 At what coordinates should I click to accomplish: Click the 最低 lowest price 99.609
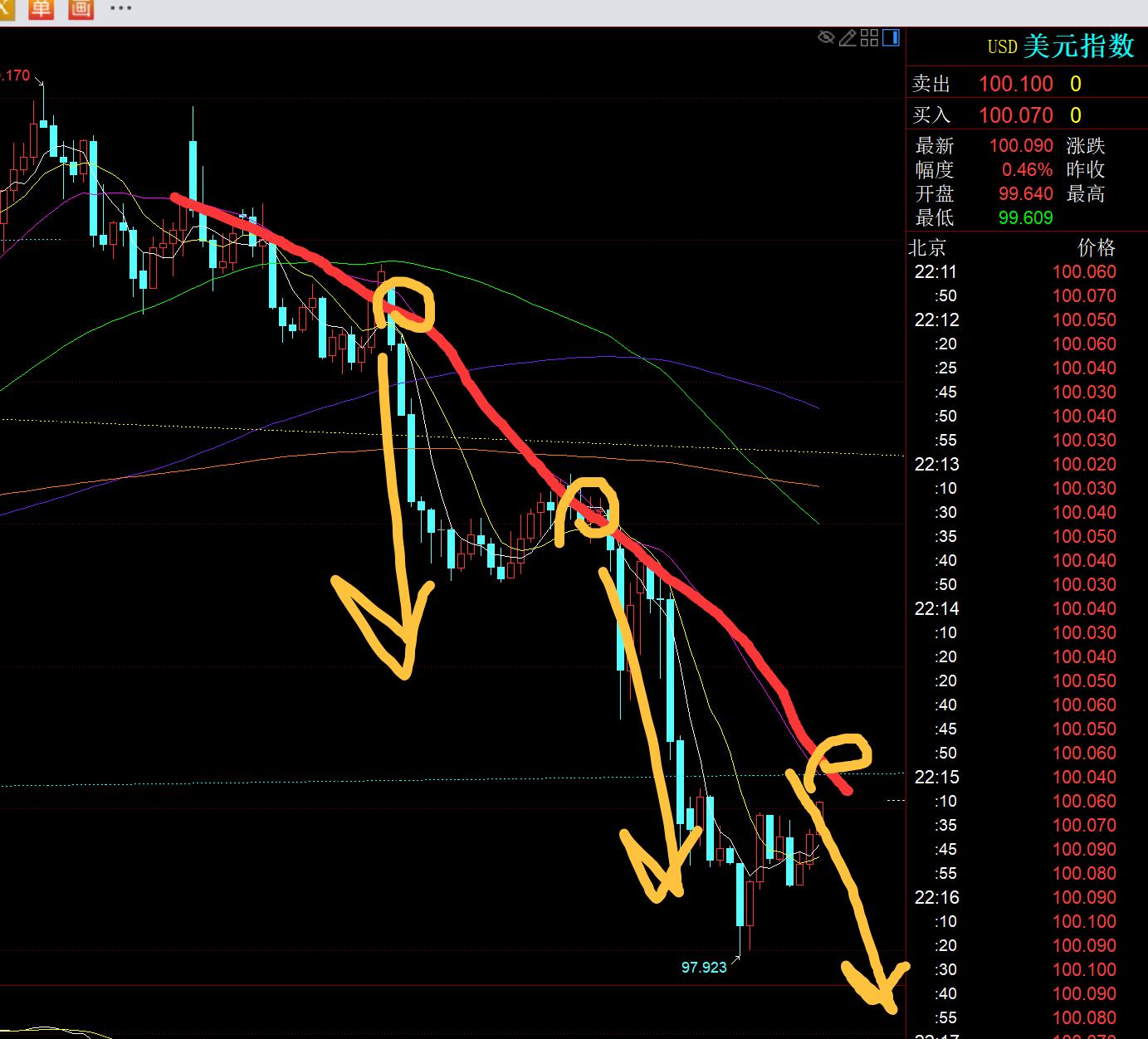[1025, 217]
